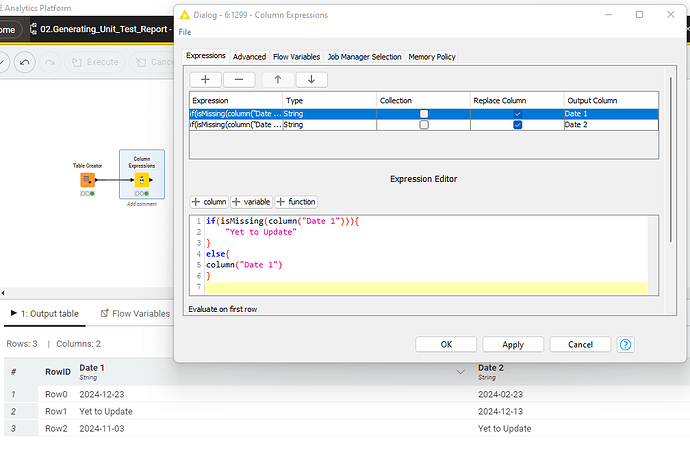This screenshot has width=690, height=450.
Task: Select the Date 1 output column cell
Action: pyautogui.click(x=611, y=114)
